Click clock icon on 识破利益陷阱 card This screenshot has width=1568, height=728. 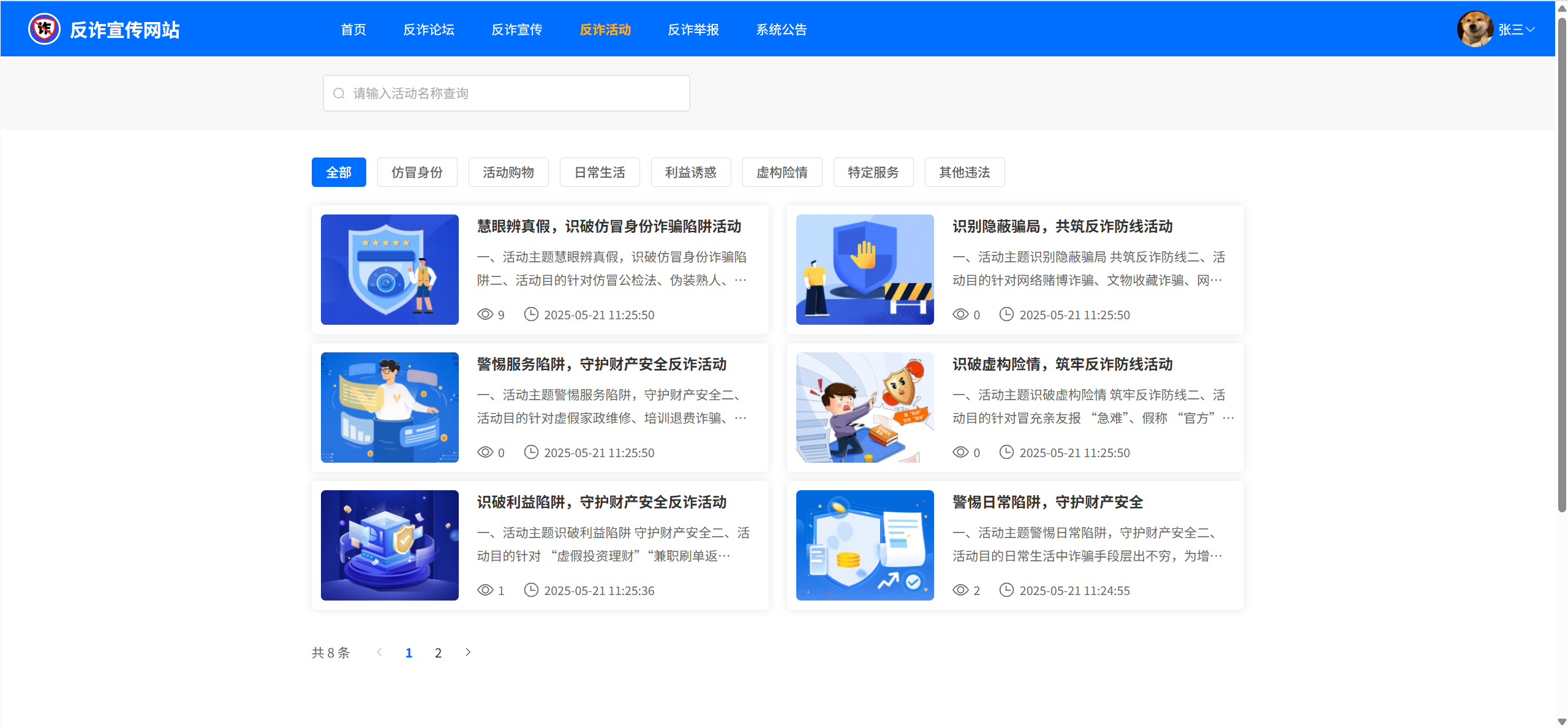pos(531,590)
